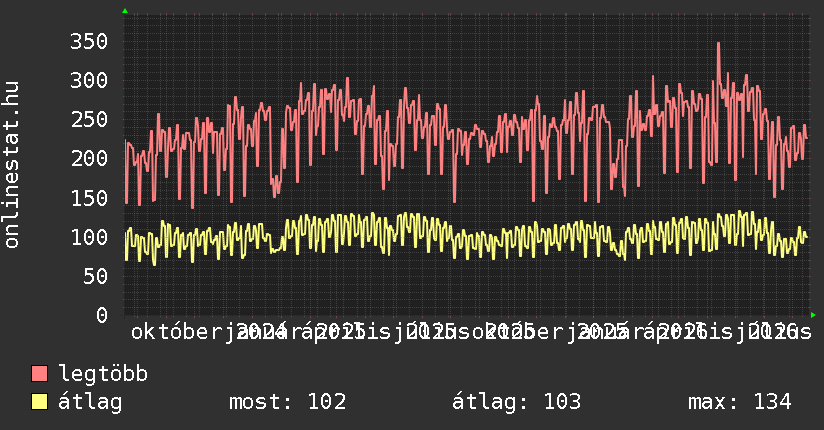The width and height of the screenshot is (824, 430).
Task: Click the 50 y-axis label
Action: 95,276
